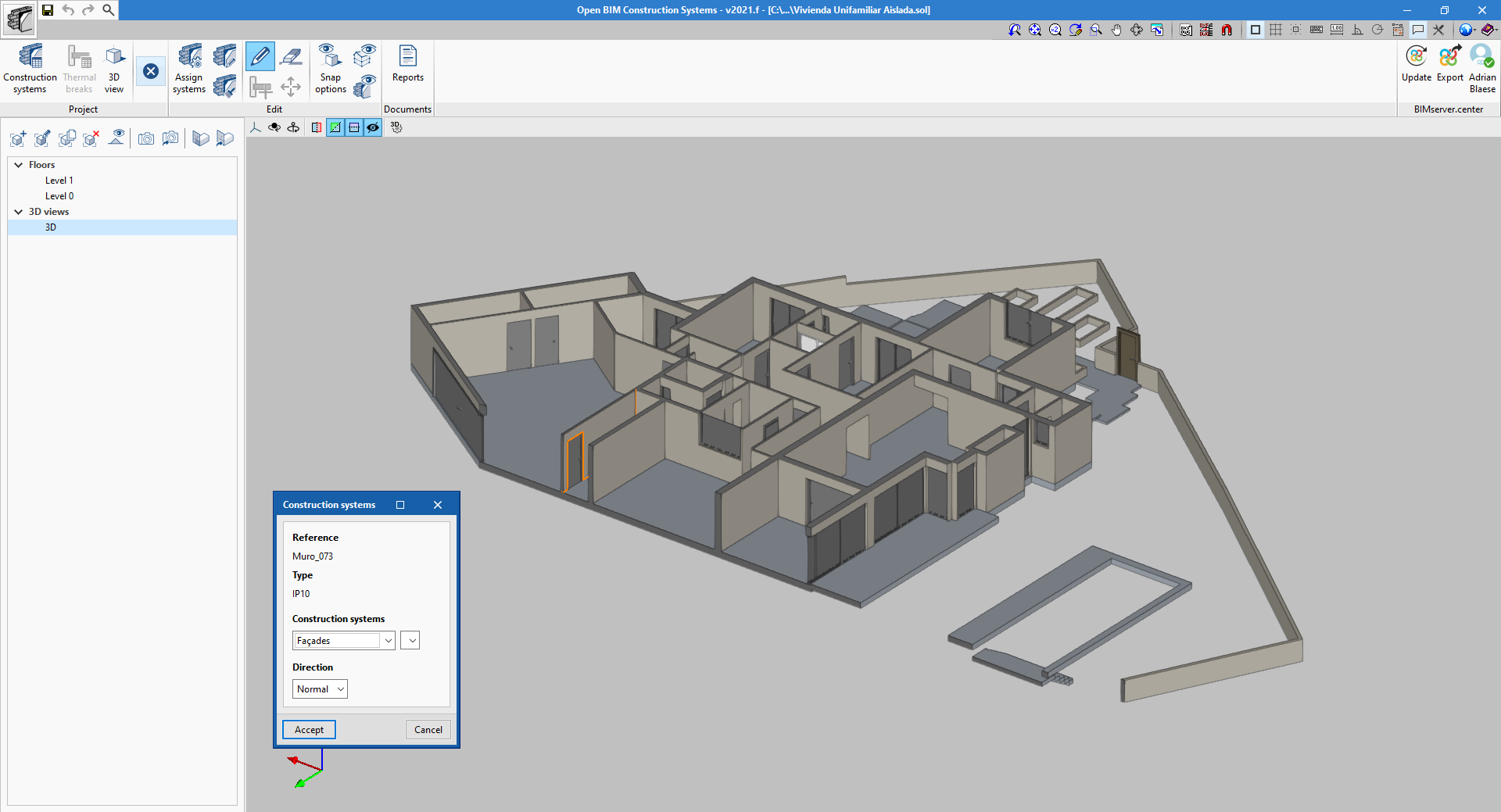Viewport: 1501px width, 812px height.
Task: Open the help book dropdown
Action: click(x=1488, y=30)
